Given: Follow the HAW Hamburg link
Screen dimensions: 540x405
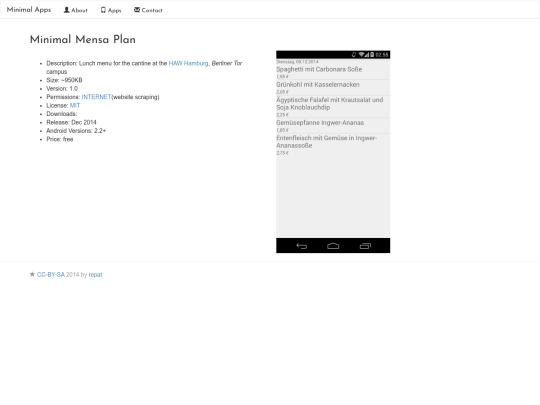Looking at the screenshot, I should tap(188, 63).
